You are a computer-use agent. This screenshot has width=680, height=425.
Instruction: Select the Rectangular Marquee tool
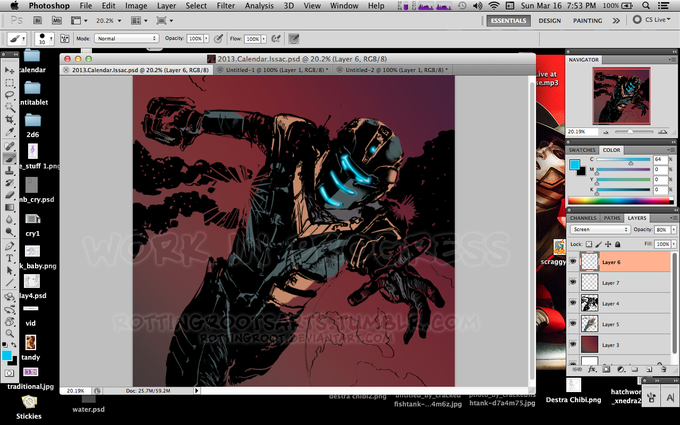click(10, 82)
